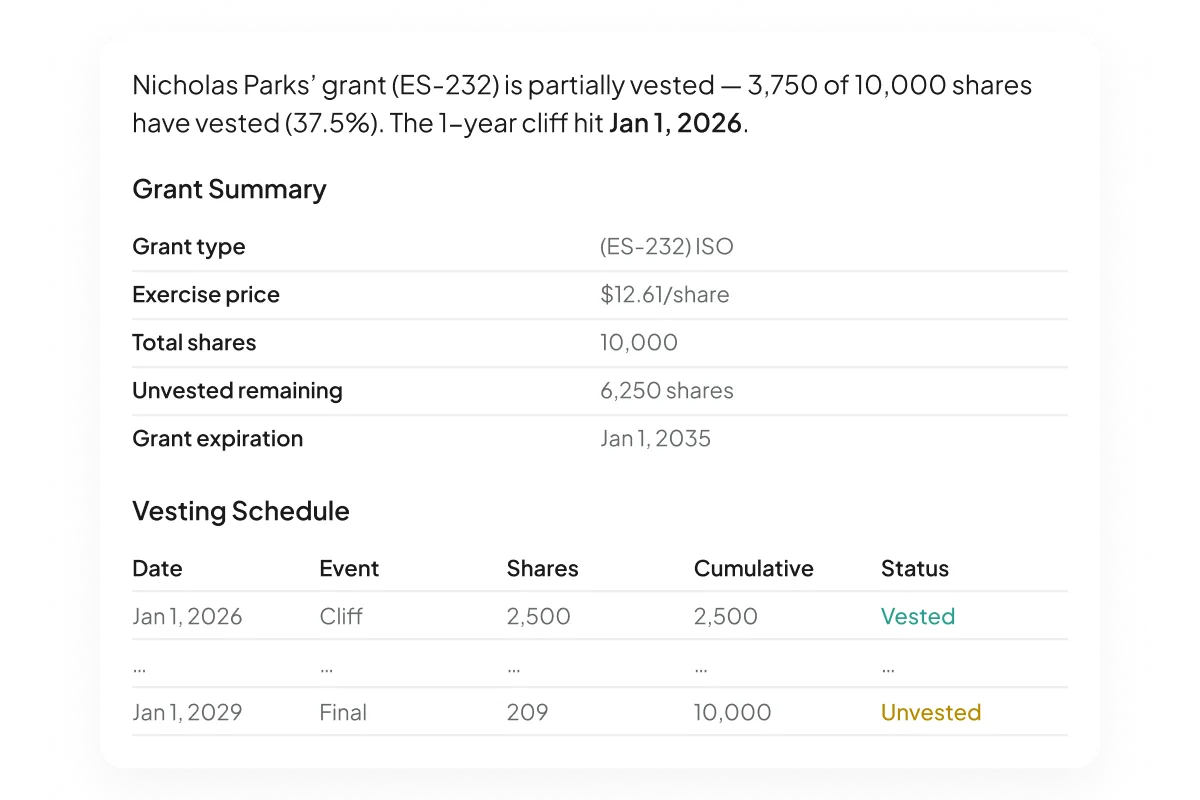Click the Total shares 10,000 value
The width and height of the screenshot is (1200, 800).
pyautogui.click(x=638, y=342)
